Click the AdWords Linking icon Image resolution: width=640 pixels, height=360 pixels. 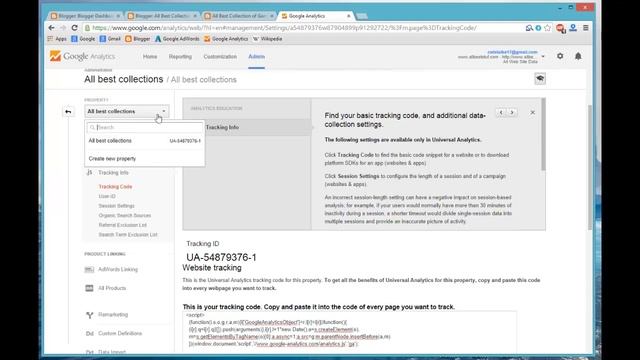coord(89,269)
